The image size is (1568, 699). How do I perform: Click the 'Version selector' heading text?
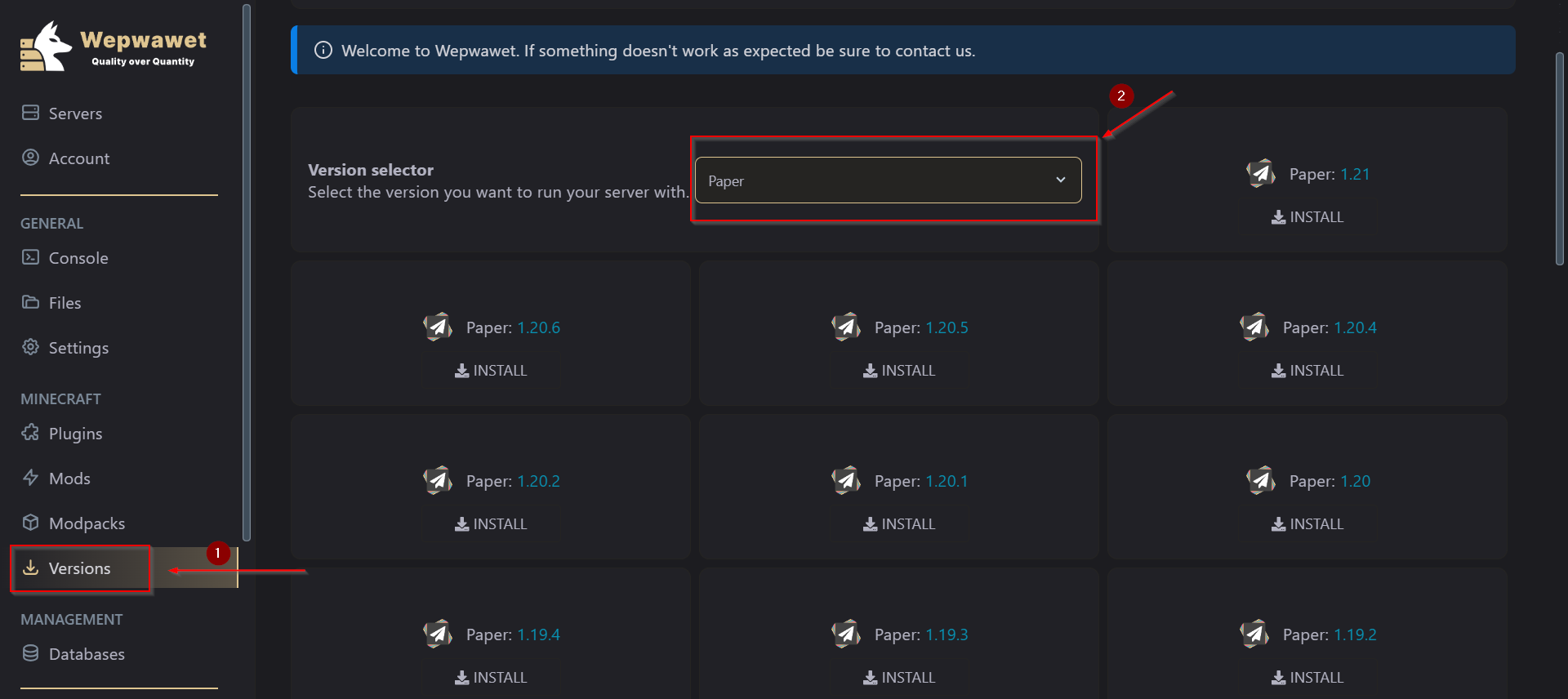(371, 170)
